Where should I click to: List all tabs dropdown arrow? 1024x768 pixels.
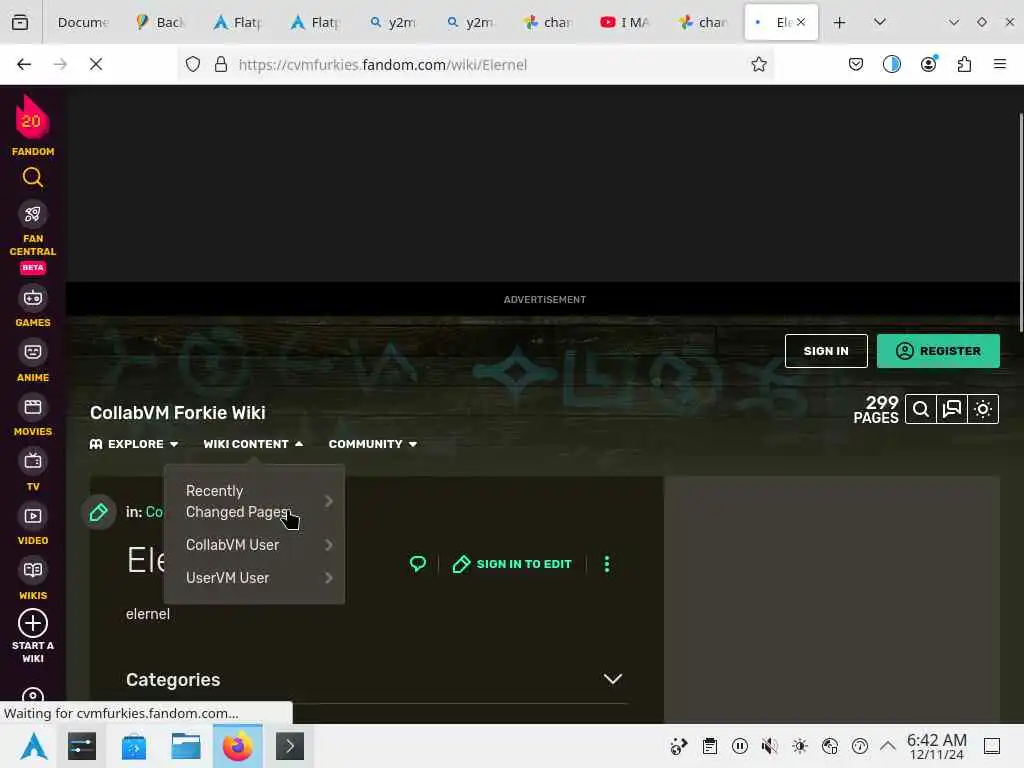click(880, 22)
